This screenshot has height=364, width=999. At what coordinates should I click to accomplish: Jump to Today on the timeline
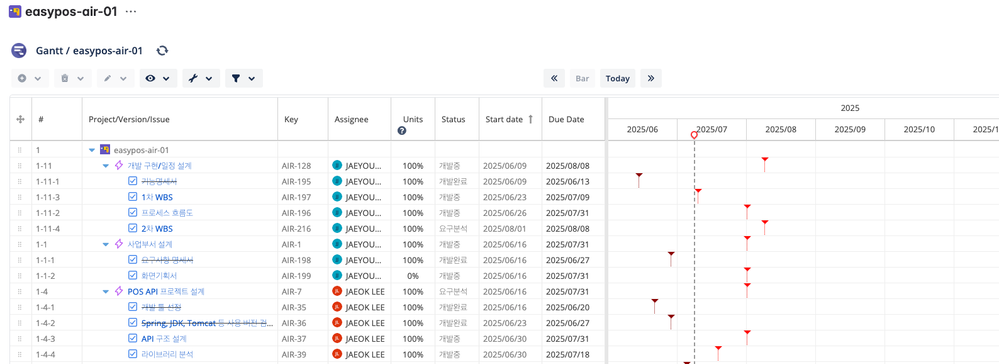pyautogui.click(x=617, y=78)
